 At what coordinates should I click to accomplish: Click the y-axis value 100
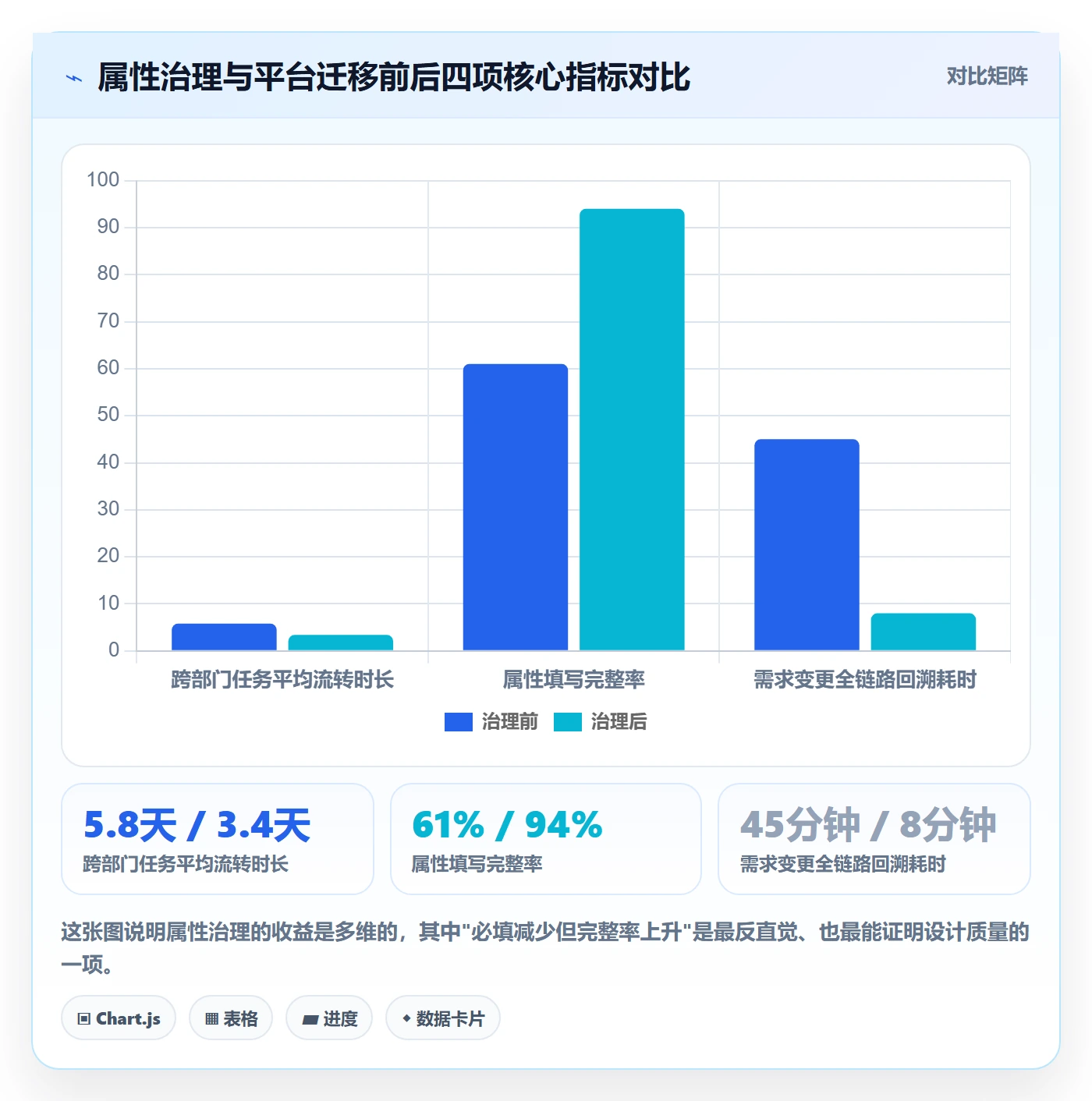(103, 180)
